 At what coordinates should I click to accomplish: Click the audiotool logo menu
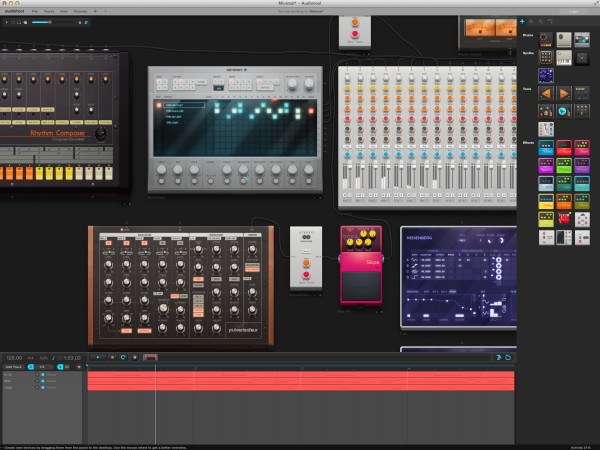(x=14, y=11)
